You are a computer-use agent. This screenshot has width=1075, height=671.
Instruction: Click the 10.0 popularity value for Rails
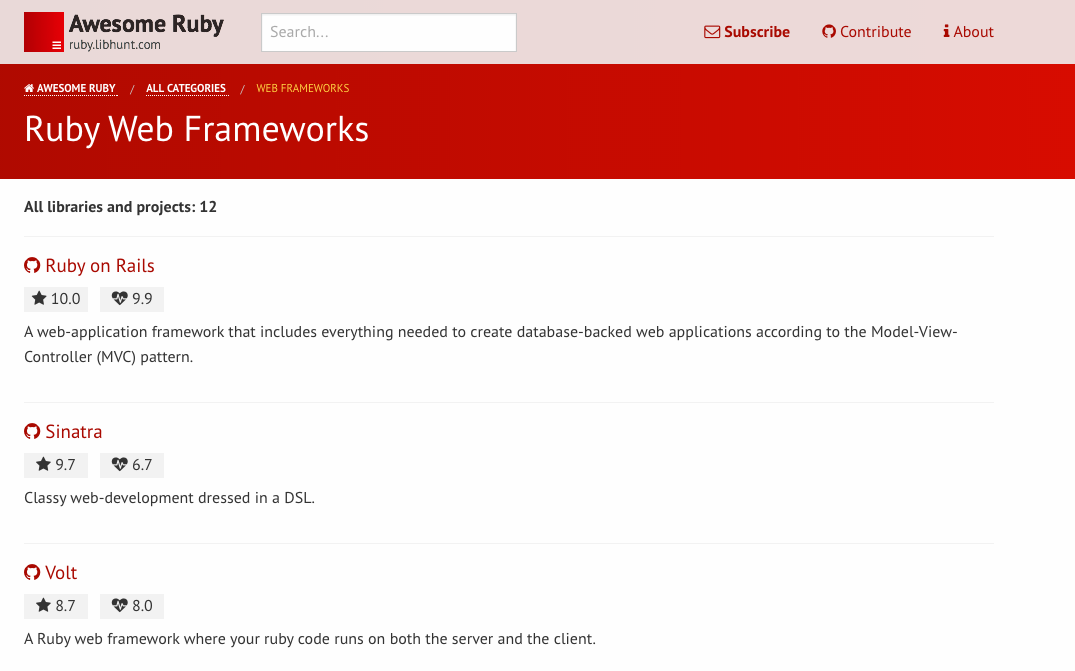coord(65,299)
